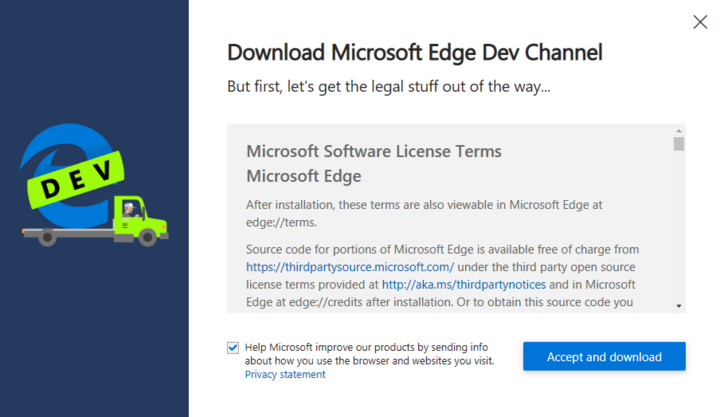Open the aka.ms/thirdpartynotices link
This screenshot has width=720, height=417.
click(463, 284)
